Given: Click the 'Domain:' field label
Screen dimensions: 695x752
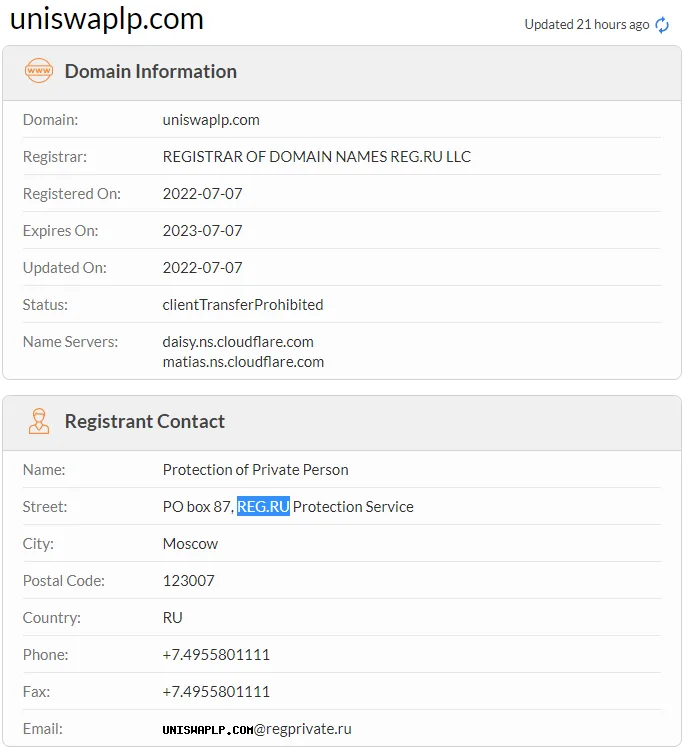Looking at the screenshot, I should tap(50, 120).
